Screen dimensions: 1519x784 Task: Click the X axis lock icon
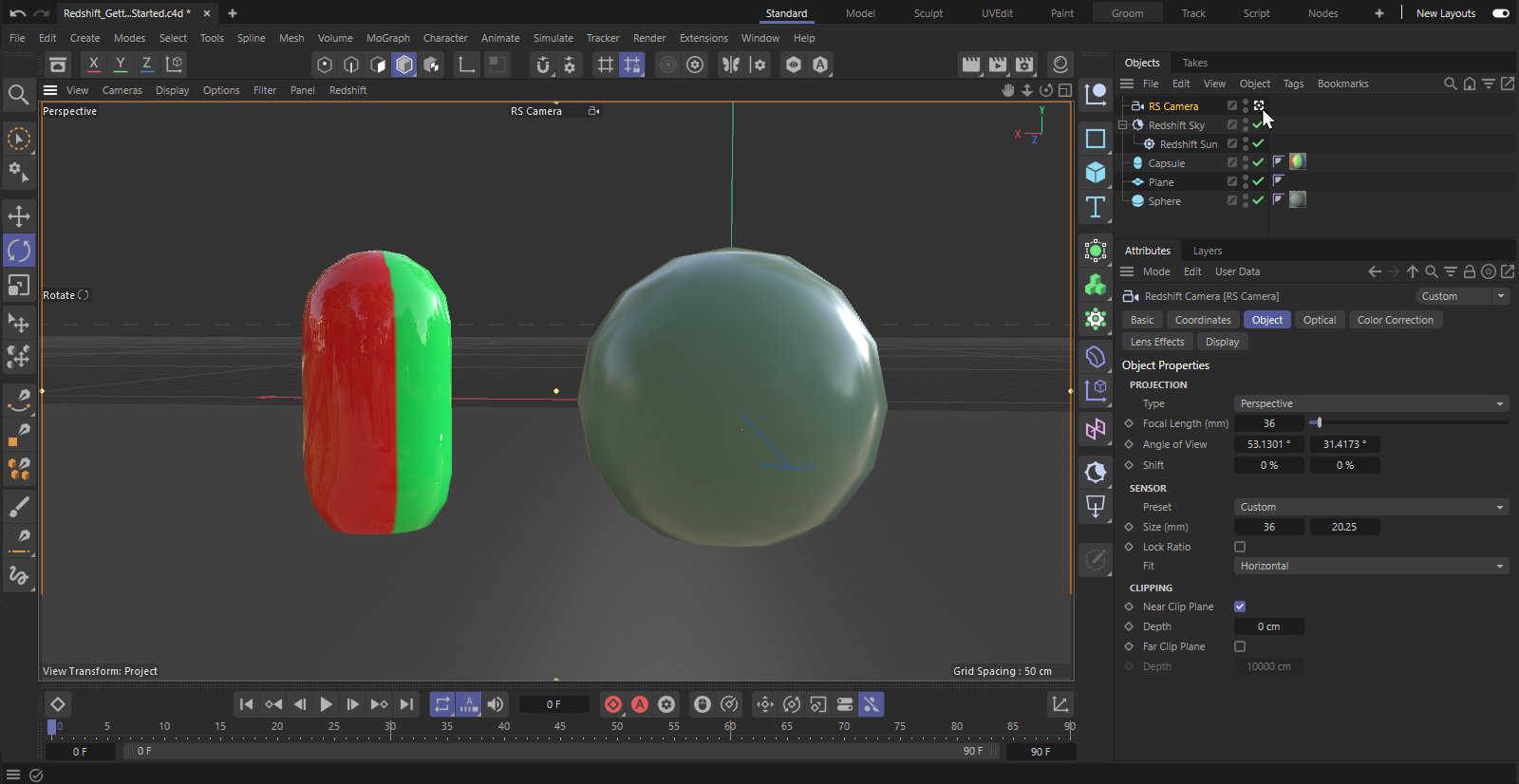pyautogui.click(x=93, y=64)
